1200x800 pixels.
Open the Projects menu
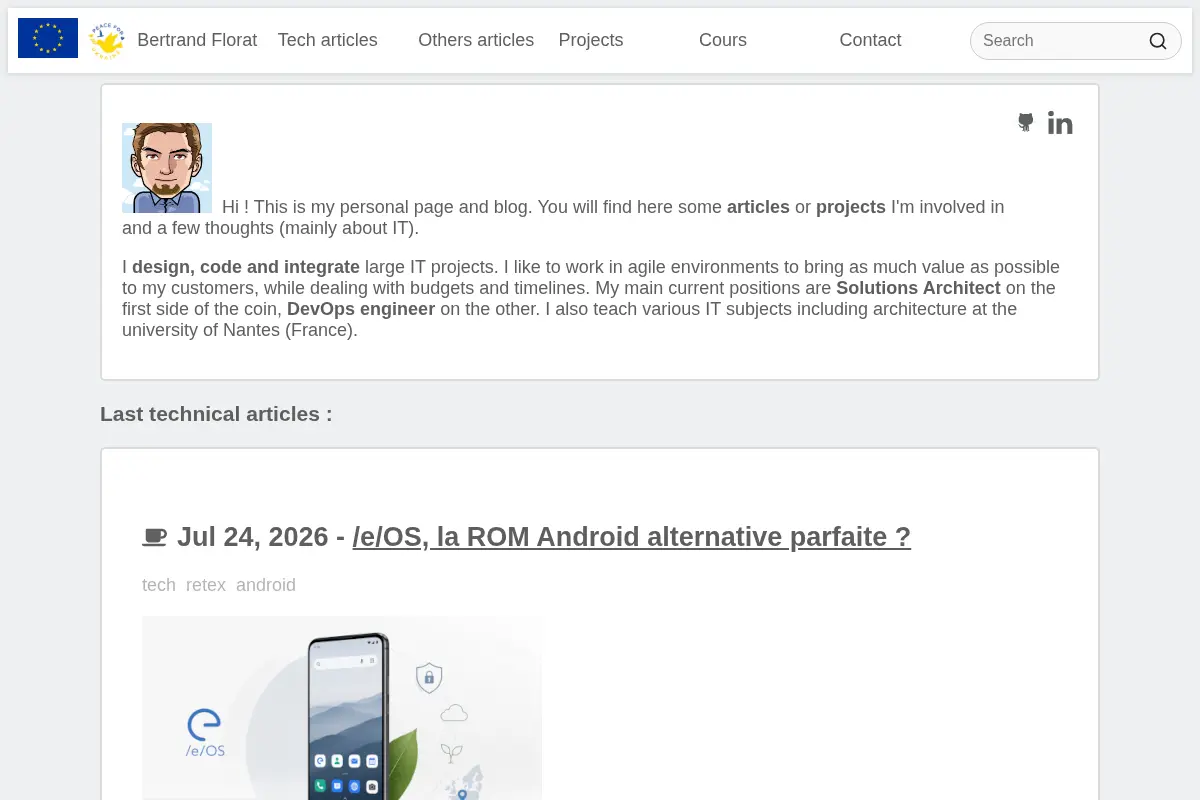pos(591,40)
